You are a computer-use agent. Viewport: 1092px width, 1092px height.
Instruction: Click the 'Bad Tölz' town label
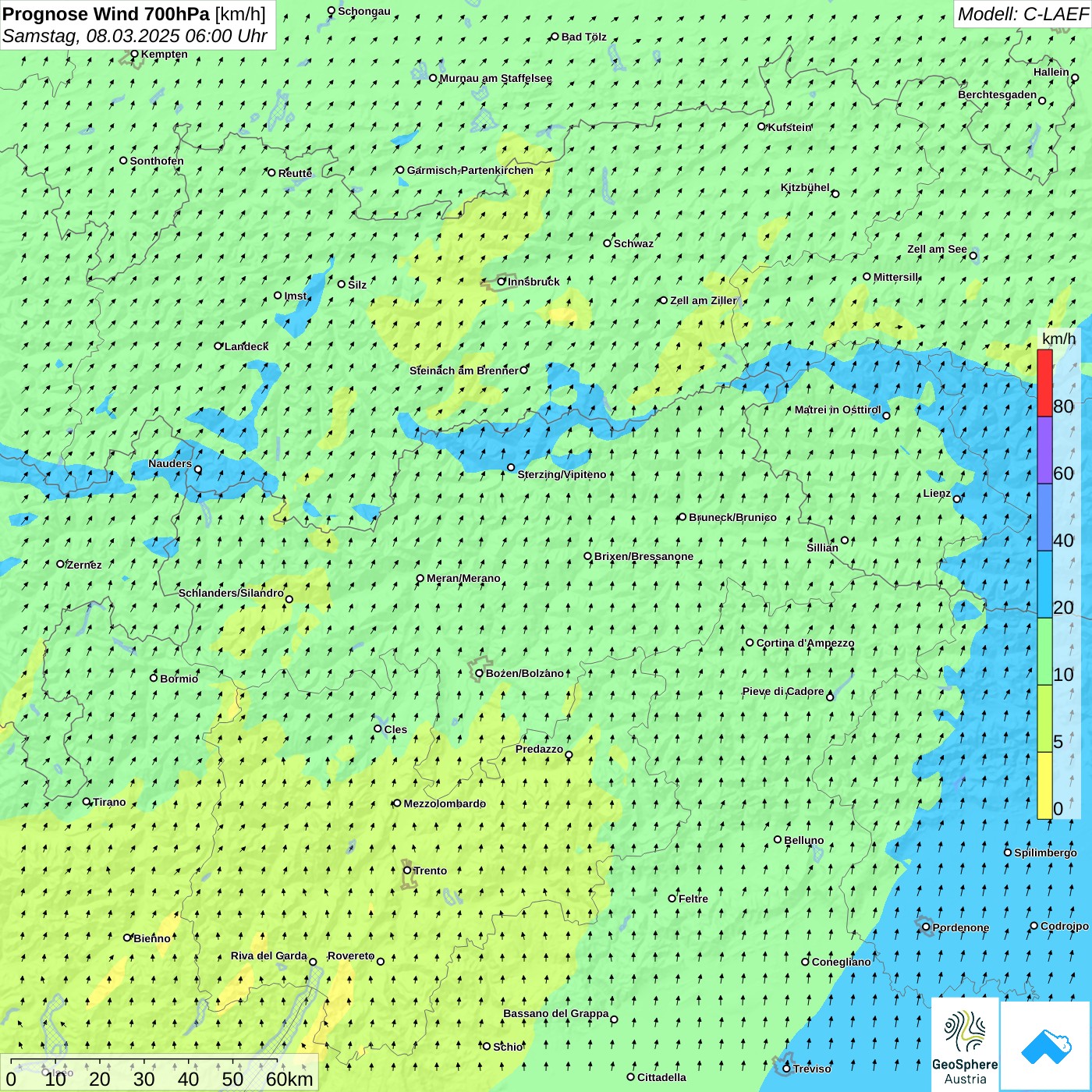[x=583, y=37]
